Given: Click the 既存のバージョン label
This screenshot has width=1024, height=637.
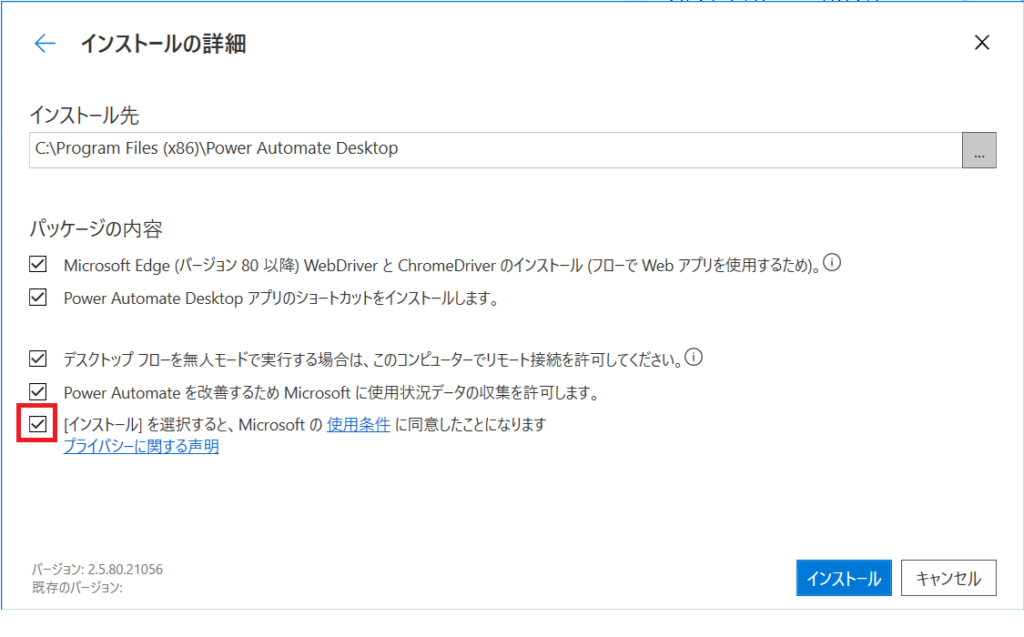Looking at the screenshot, I should [x=77, y=587].
